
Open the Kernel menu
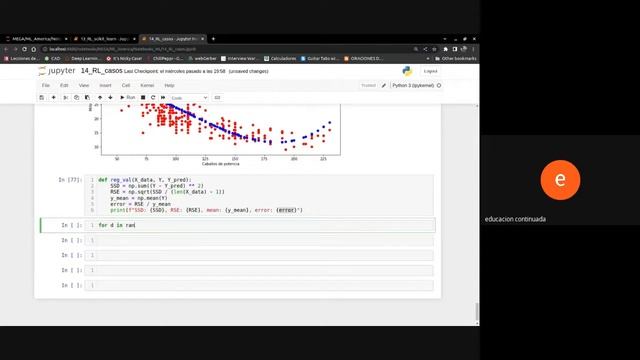[x=147, y=85]
